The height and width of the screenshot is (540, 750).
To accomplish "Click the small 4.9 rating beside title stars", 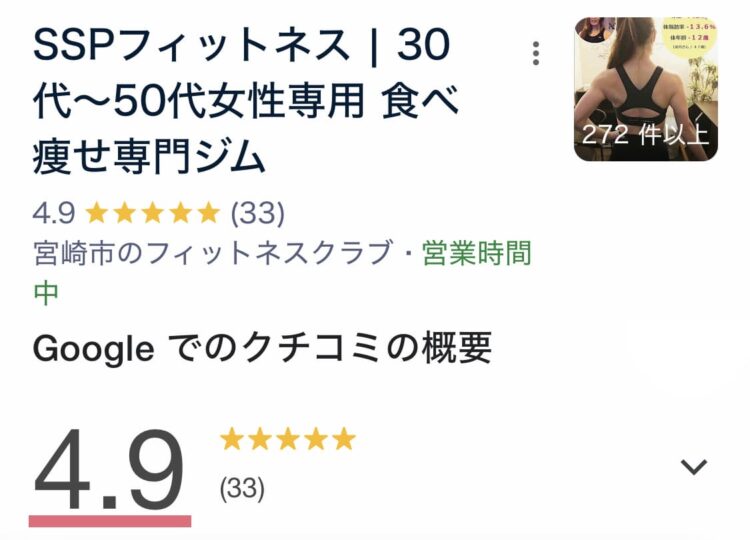I will [54, 212].
